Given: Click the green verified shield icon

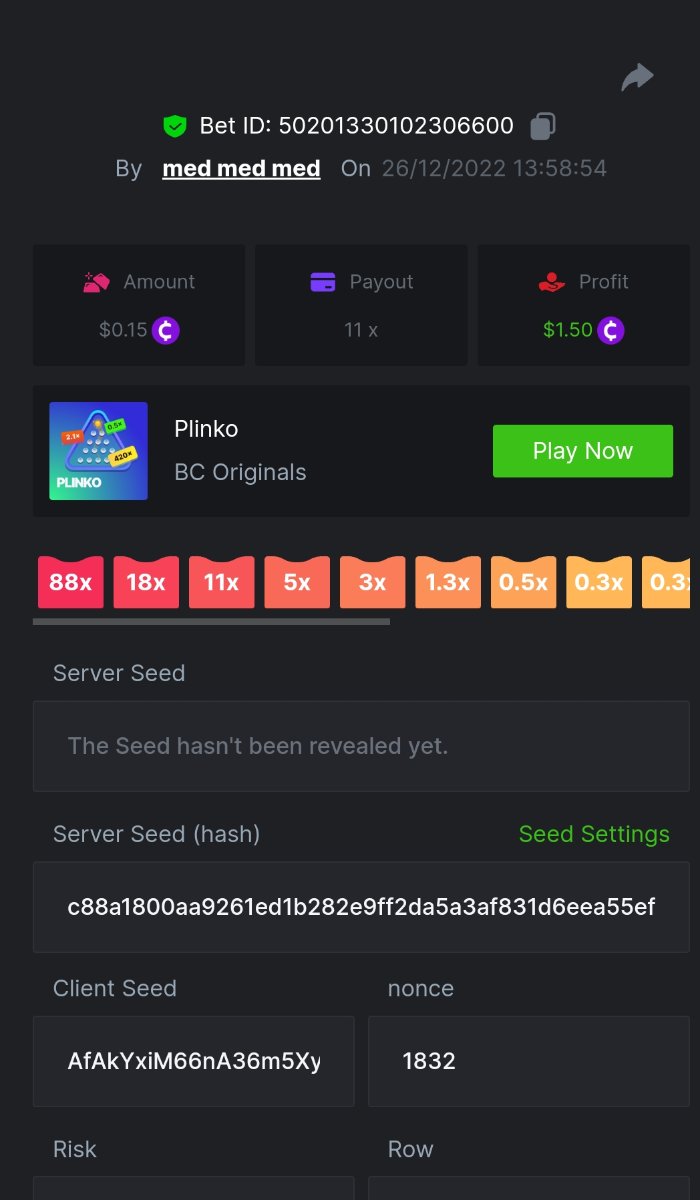Looking at the screenshot, I should pyautogui.click(x=175, y=126).
